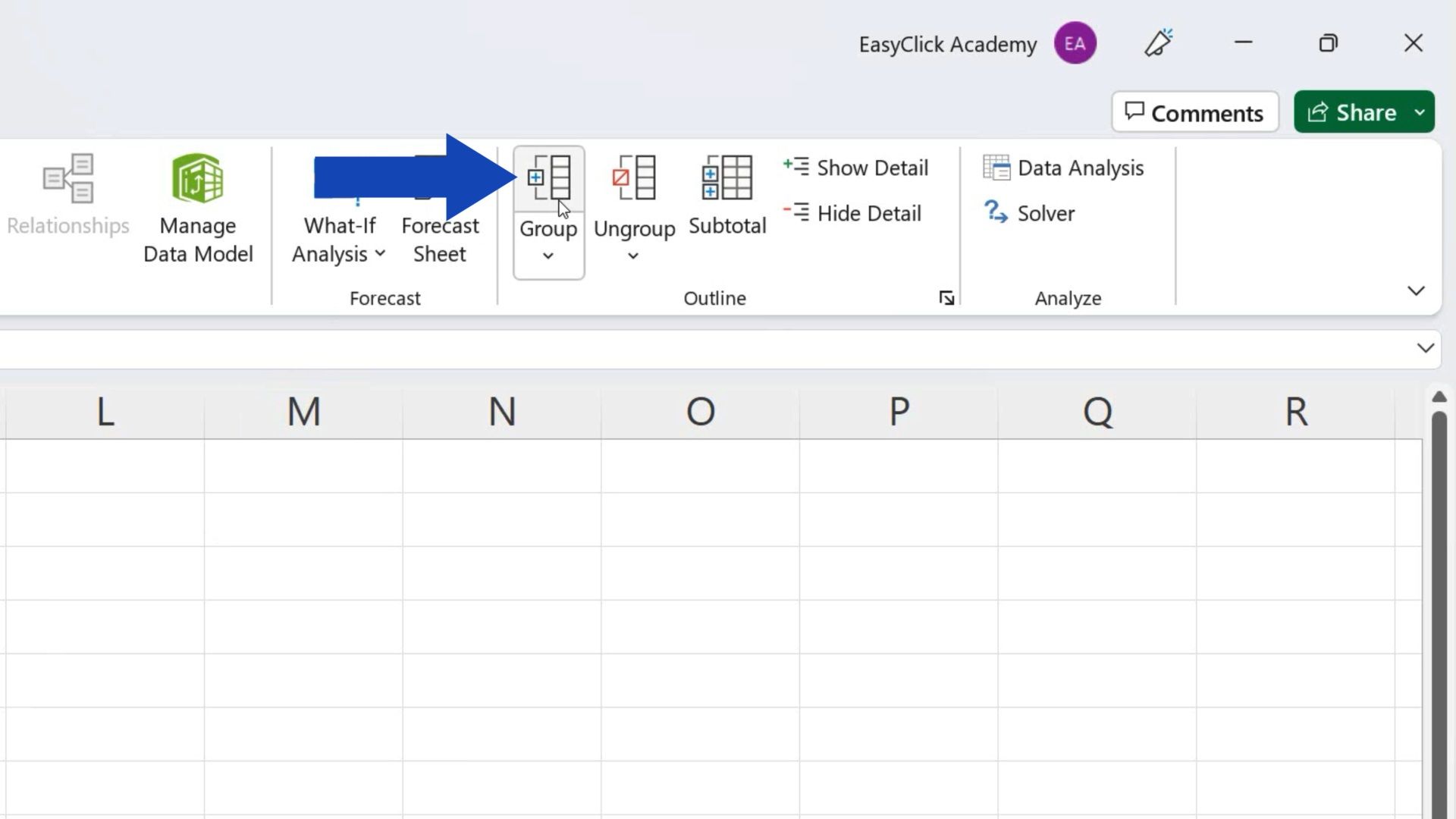1456x819 pixels.
Task: Expand the formula bar chevron
Action: click(1425, 349)
